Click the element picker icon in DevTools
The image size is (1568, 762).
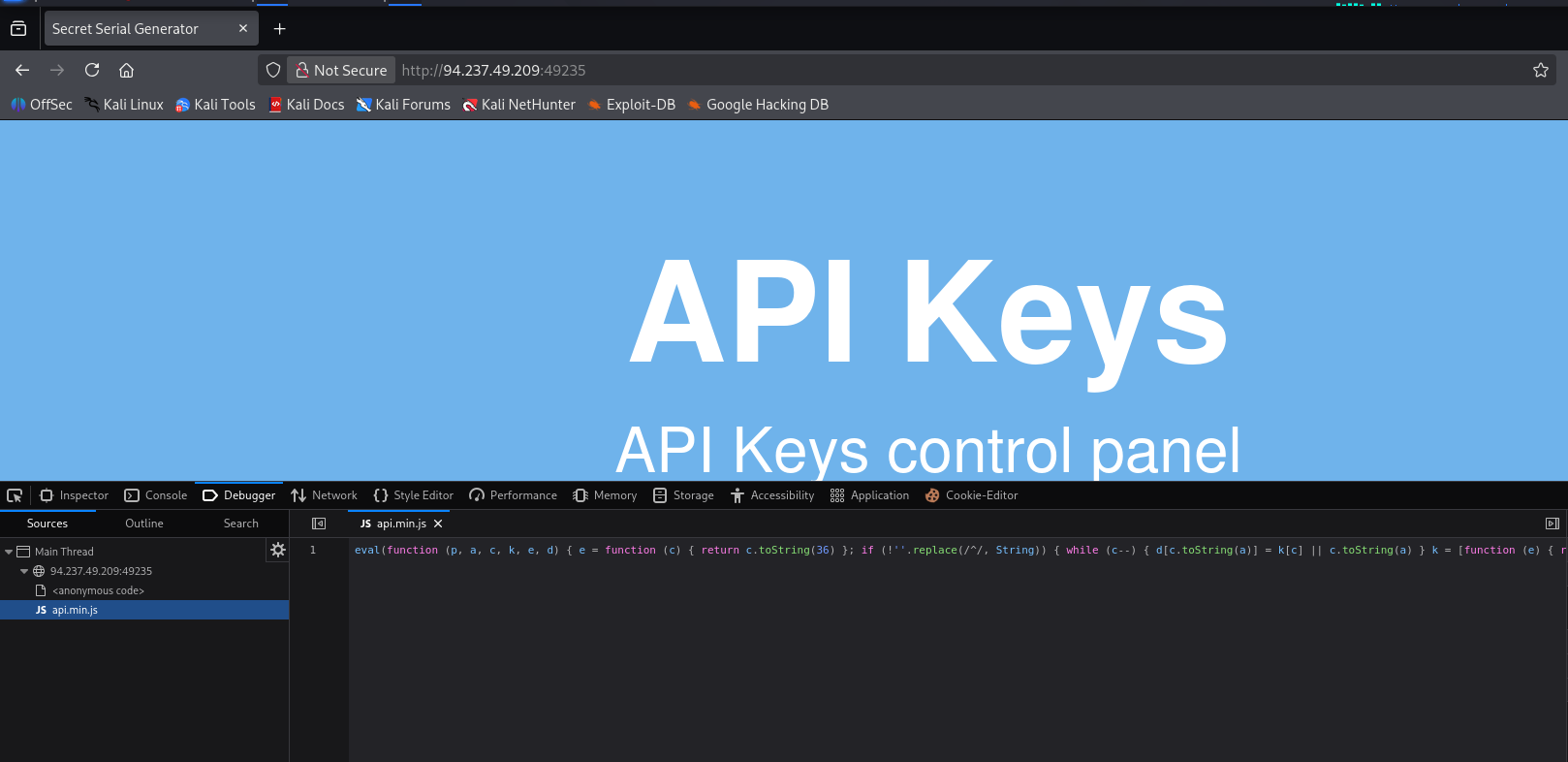click(x=15, y=495)
